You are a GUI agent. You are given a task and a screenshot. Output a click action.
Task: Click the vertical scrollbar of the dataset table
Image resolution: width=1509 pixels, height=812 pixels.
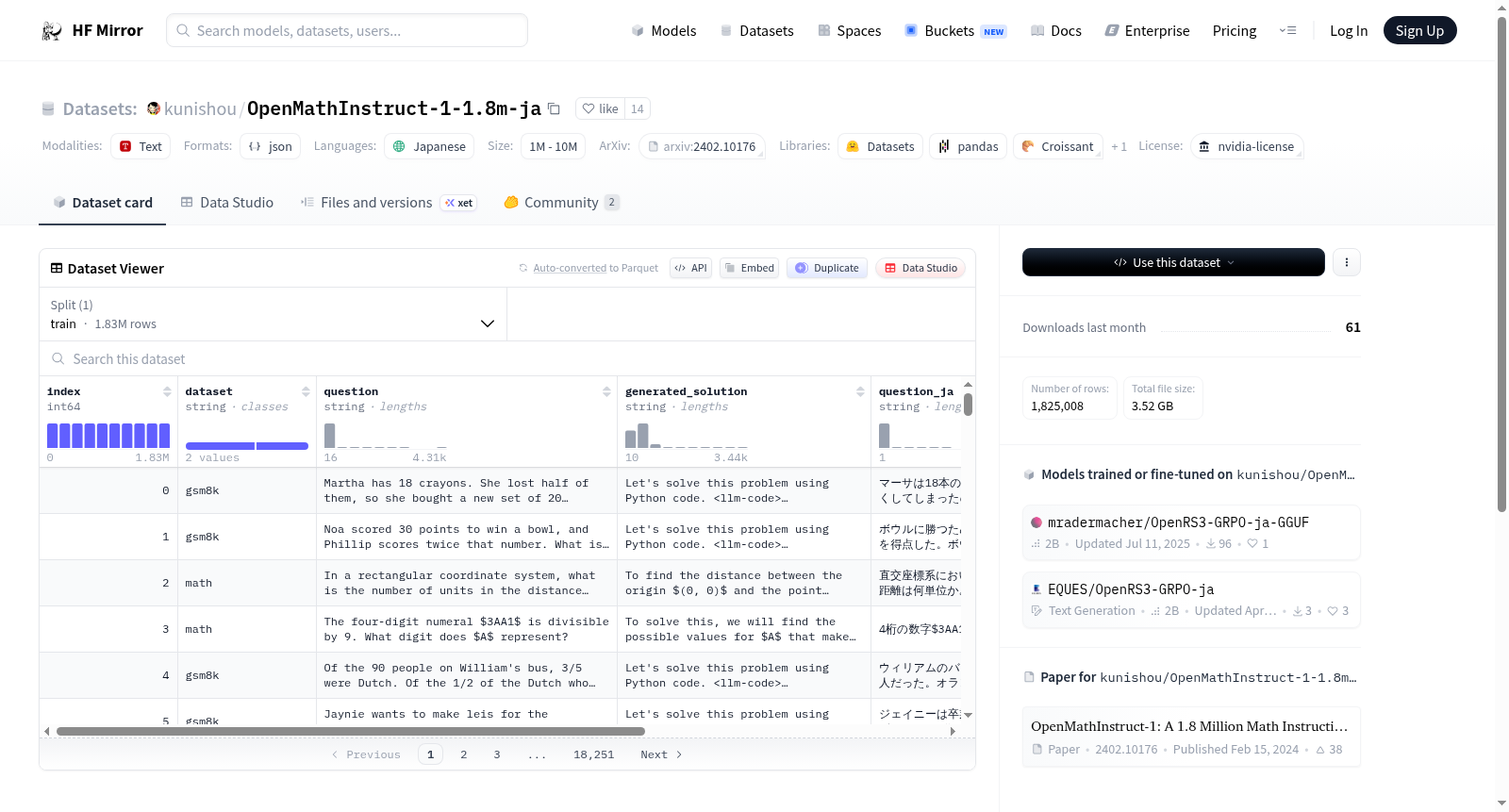coord(968,405)
